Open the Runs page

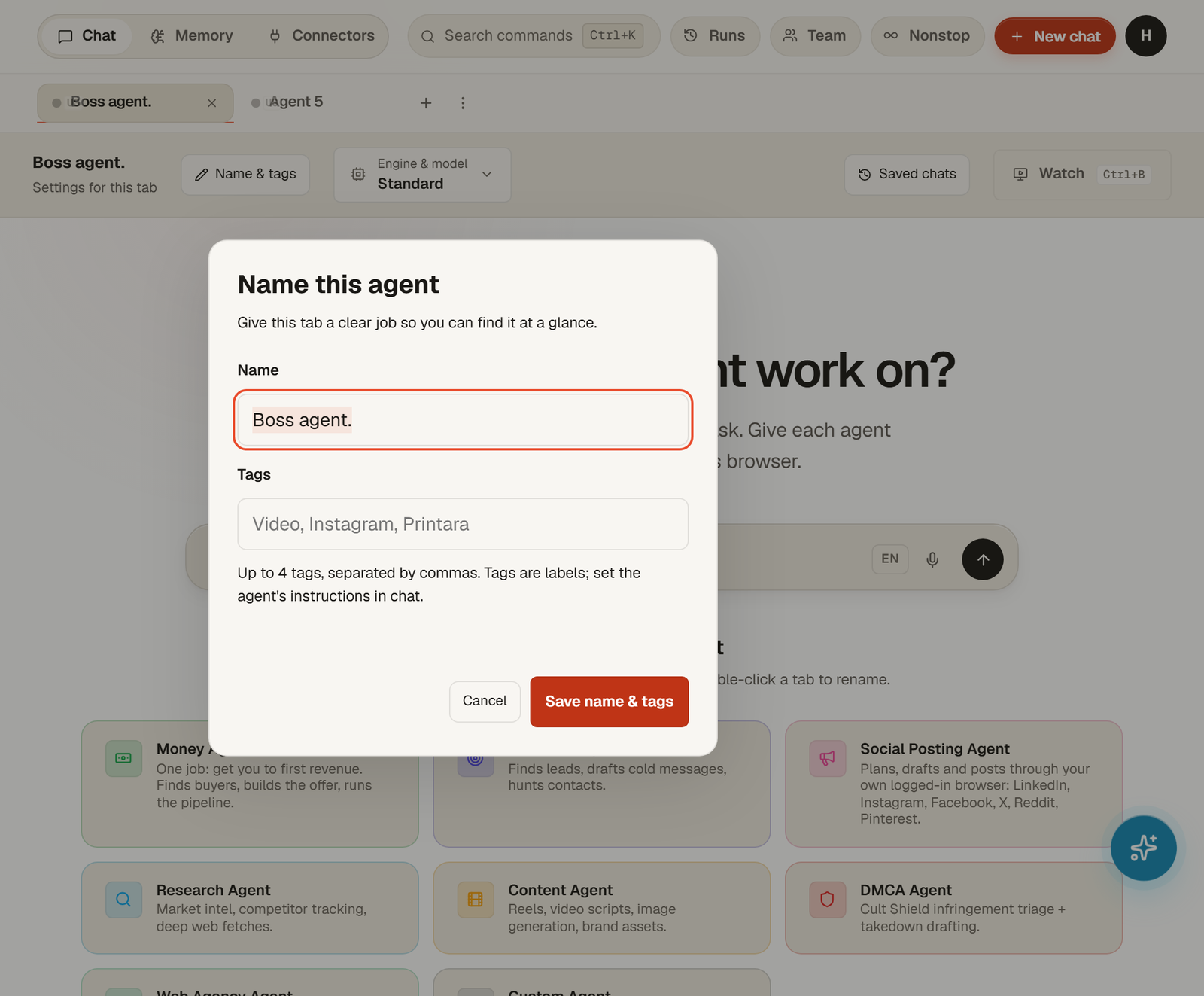pos(715,36)
